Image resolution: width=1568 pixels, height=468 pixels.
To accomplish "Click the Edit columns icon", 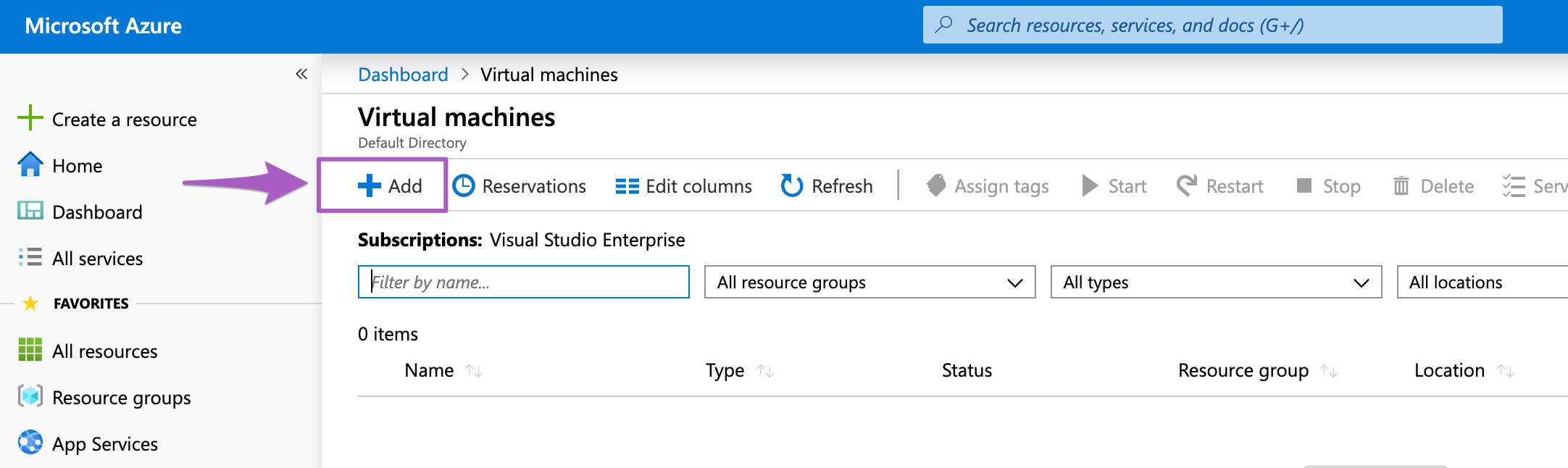I will click(x=627, y=186).
